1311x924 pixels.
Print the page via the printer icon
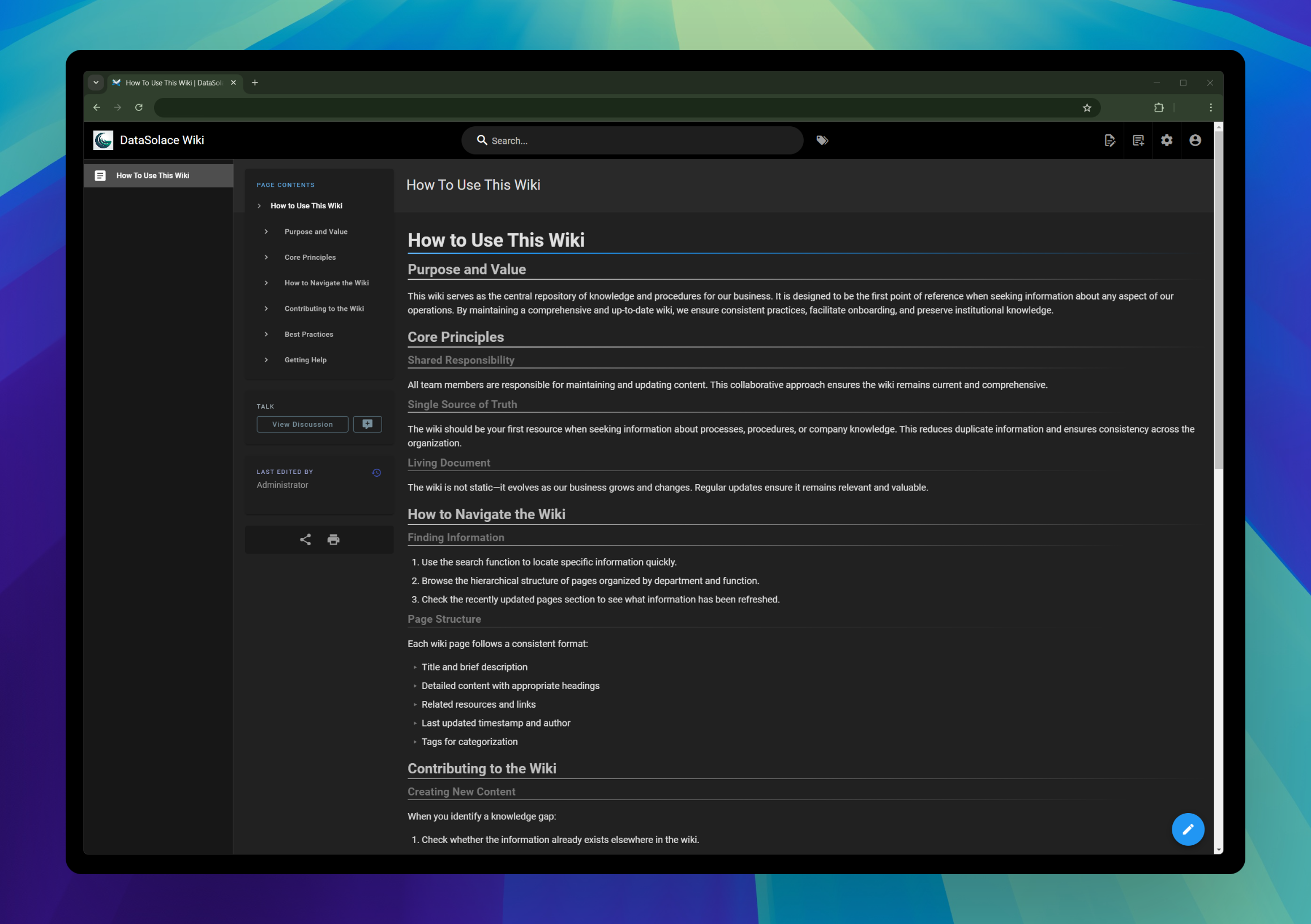click(333, 539)
